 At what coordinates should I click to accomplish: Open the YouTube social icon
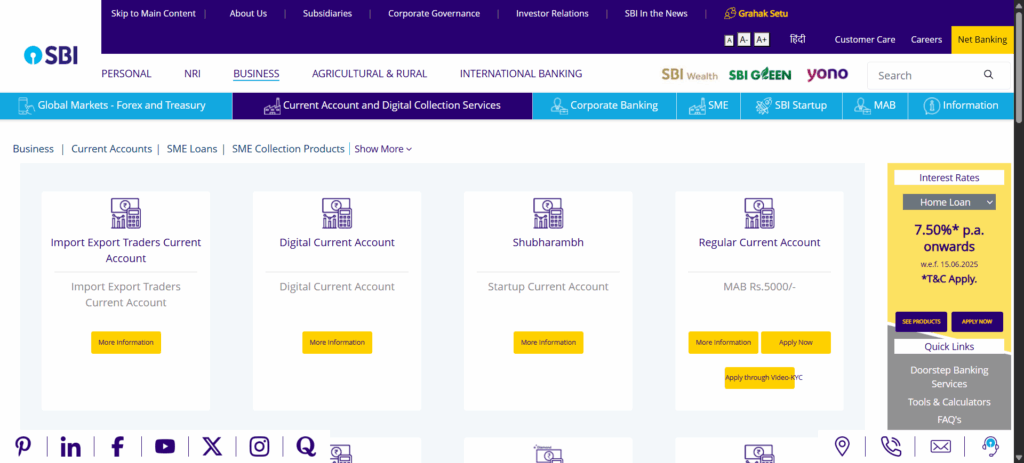[165, 447]
